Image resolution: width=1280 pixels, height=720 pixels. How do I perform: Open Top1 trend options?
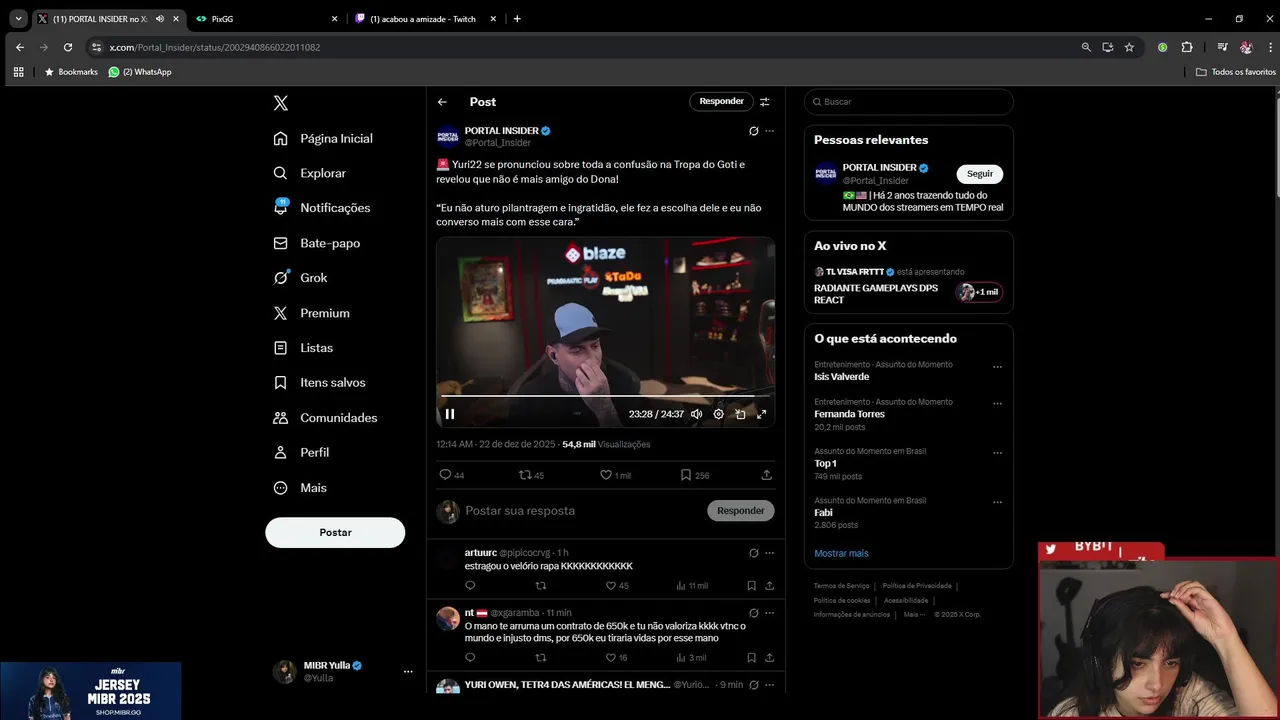click(x=997, y=453)
